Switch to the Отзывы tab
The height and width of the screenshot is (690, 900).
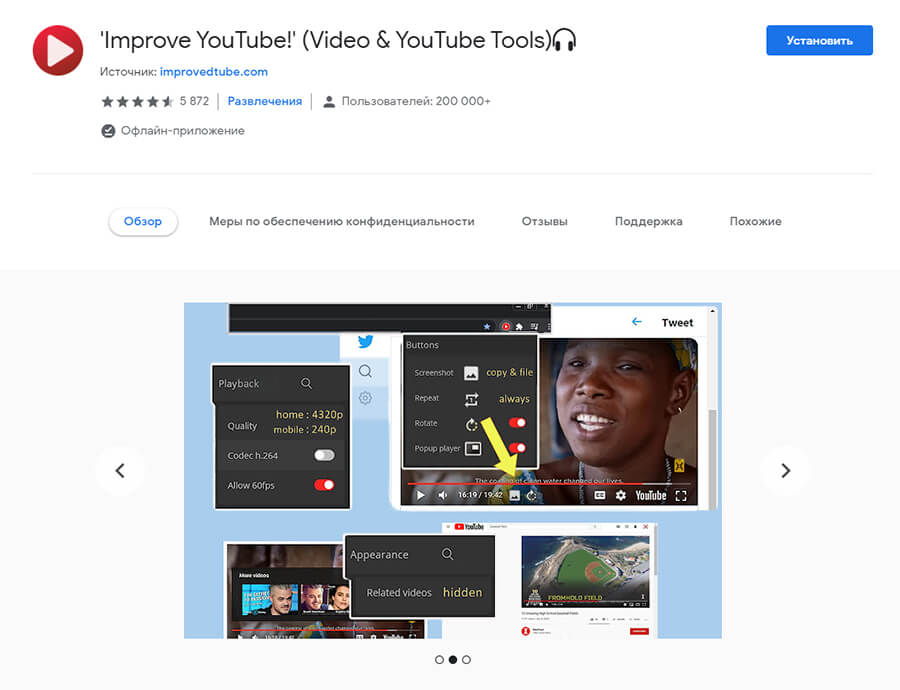[x=544, y=221]
